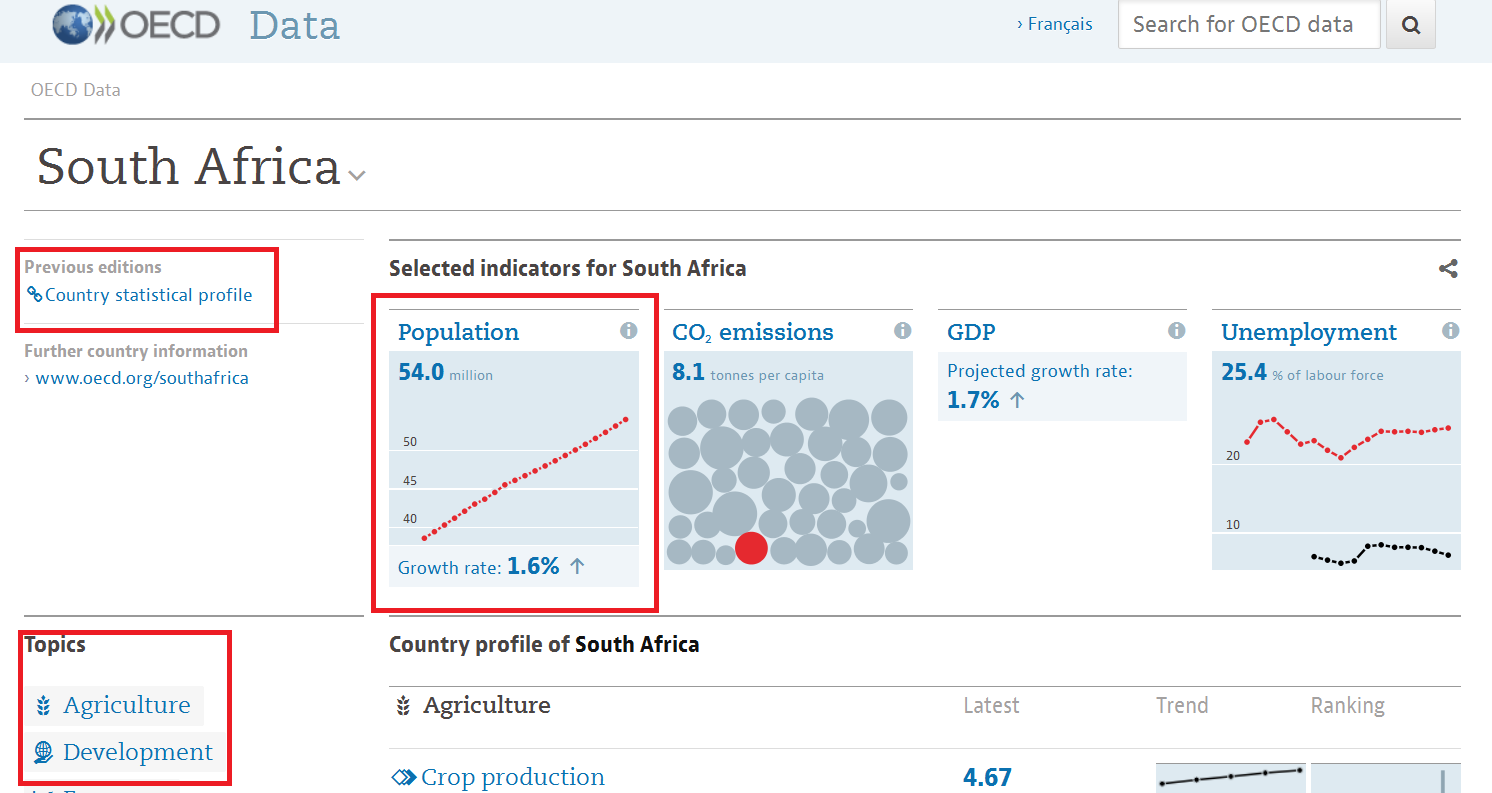Click the red South Africa bubble in CO2 chart

tap(751, 548)
